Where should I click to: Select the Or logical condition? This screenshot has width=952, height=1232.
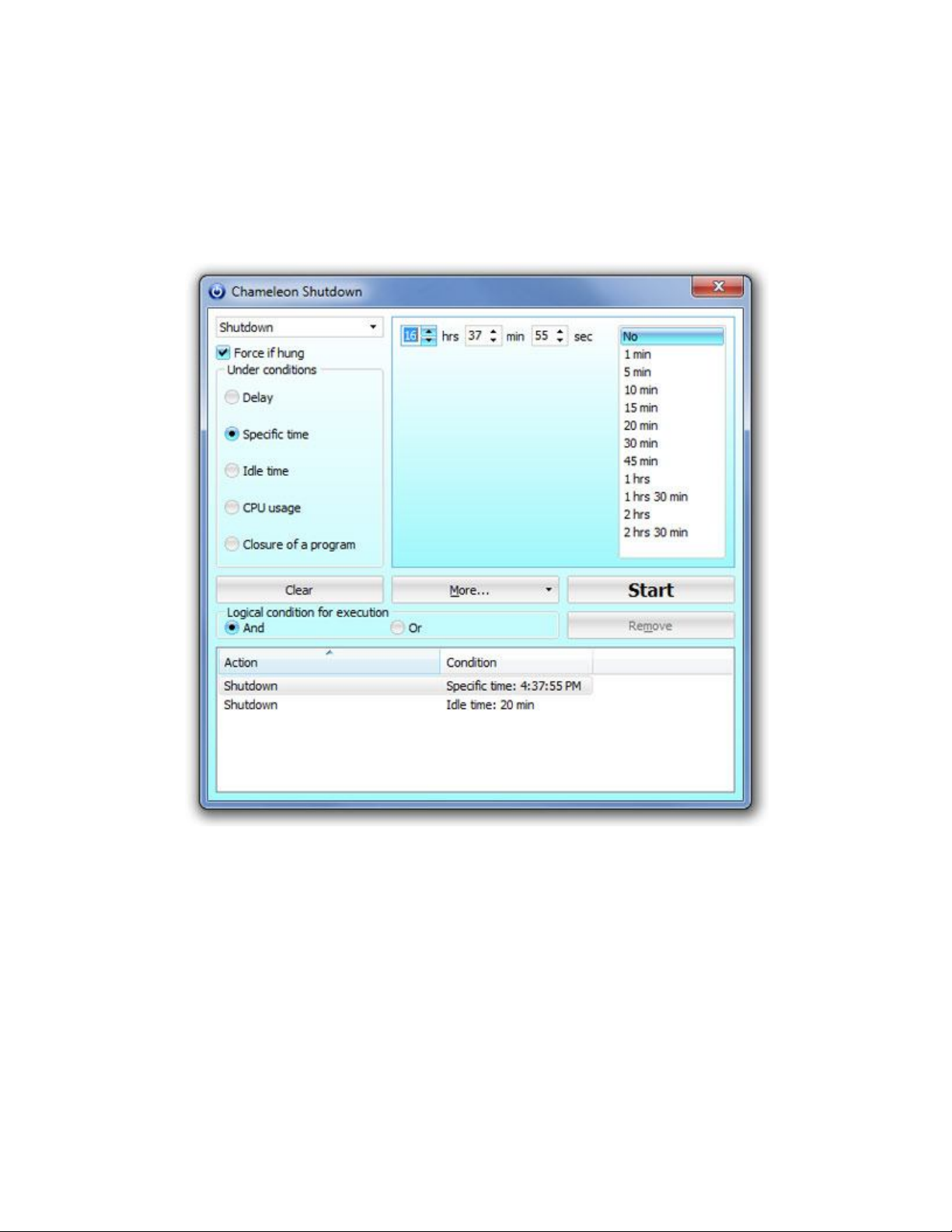point(398,627)
